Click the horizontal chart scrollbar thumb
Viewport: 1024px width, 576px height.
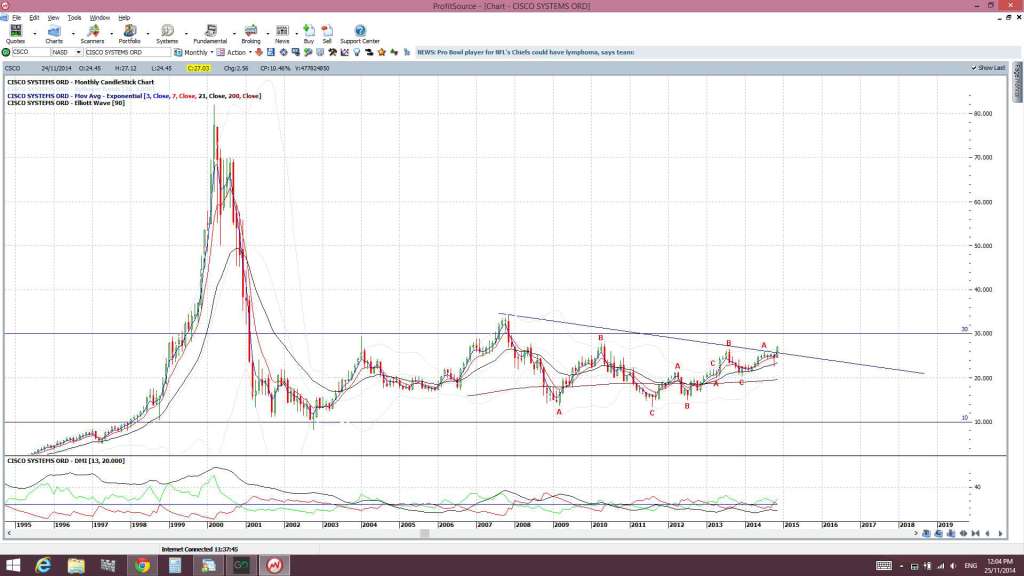424,534
